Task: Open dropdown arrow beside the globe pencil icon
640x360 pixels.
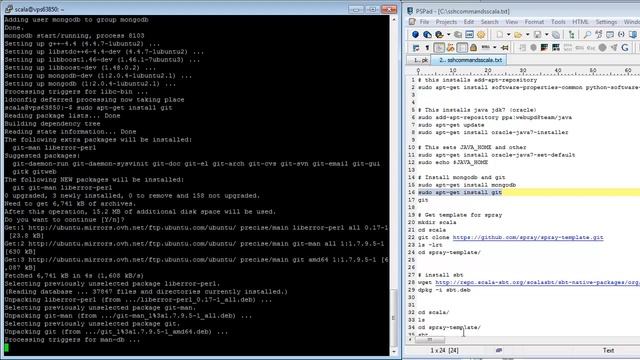Action: click(449, 35)
